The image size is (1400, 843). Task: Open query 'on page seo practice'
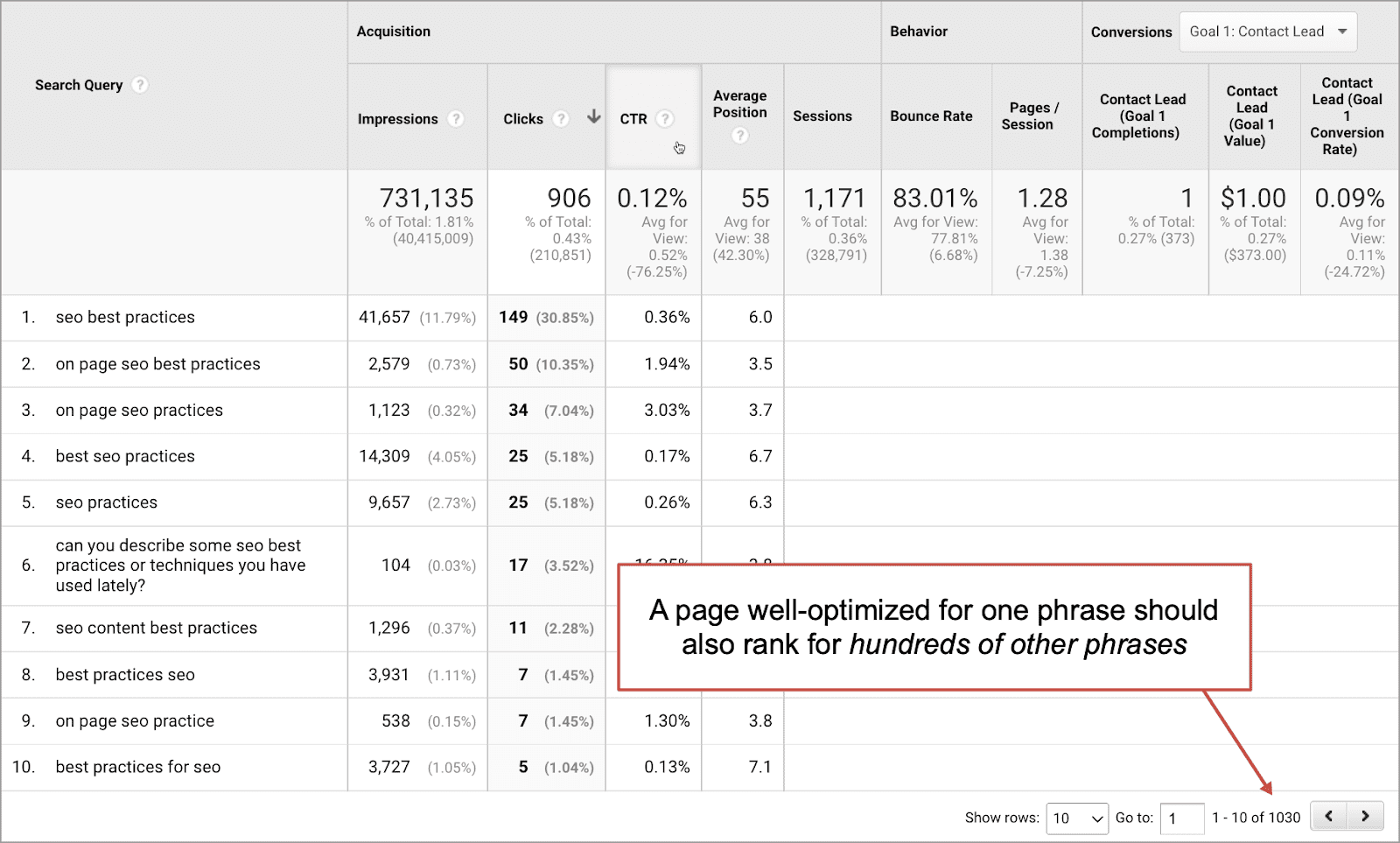pos(135,721)
